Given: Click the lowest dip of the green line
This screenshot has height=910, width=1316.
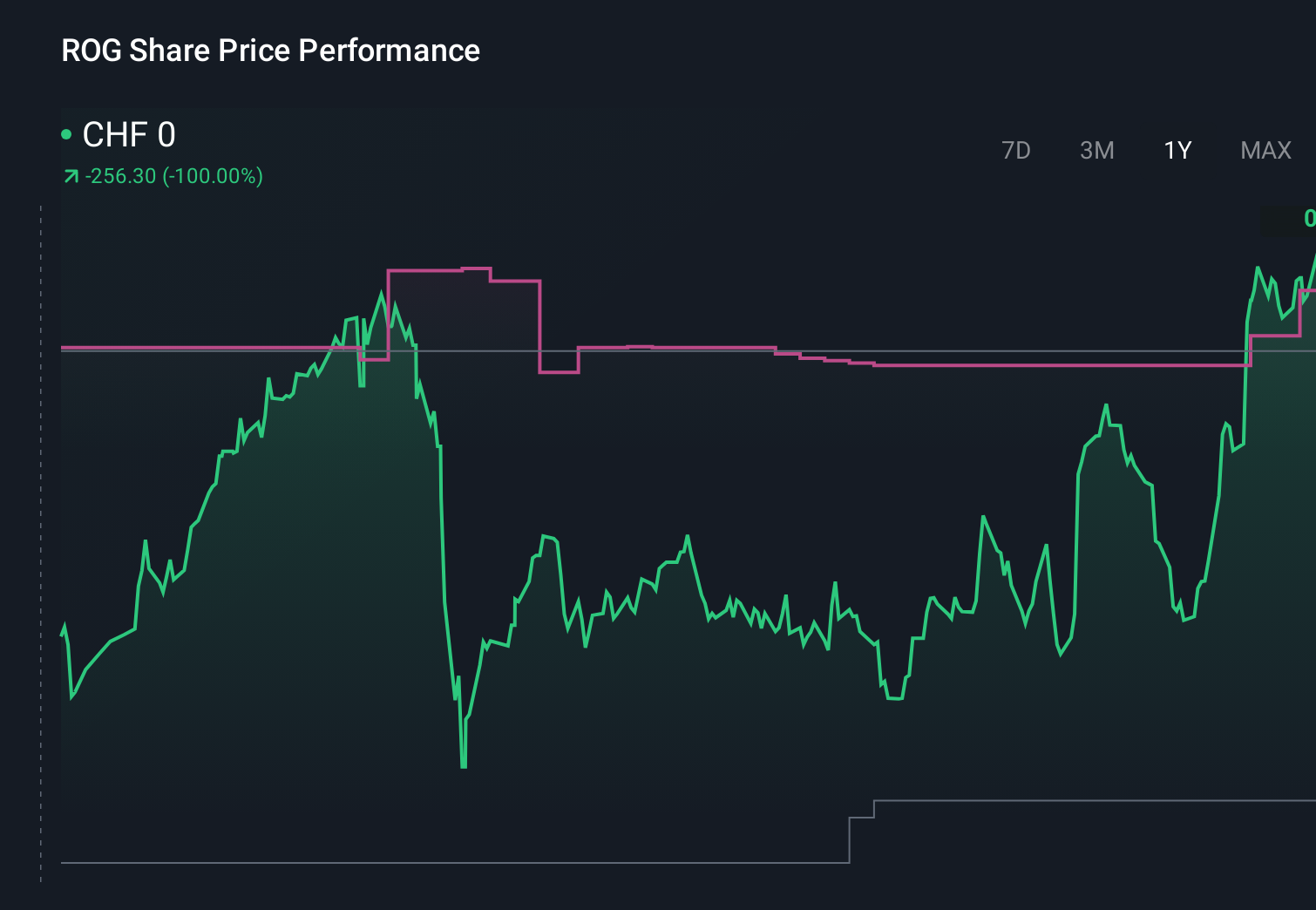Looking at the screenshot, I should click(463, 765).
